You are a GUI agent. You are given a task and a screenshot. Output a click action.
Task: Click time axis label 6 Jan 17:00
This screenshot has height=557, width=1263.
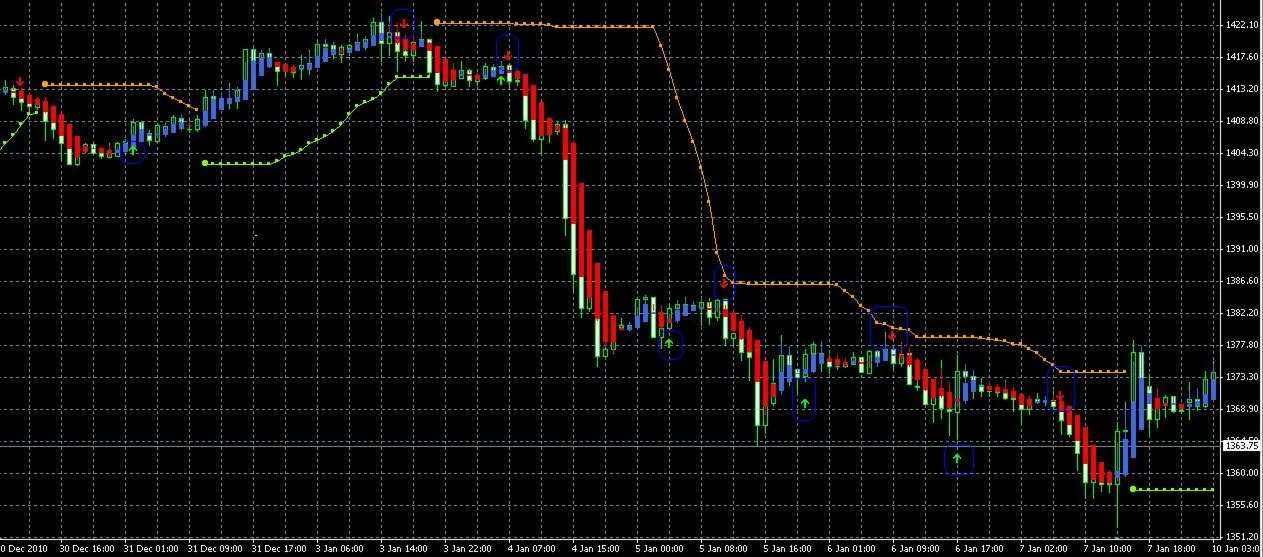980,549
